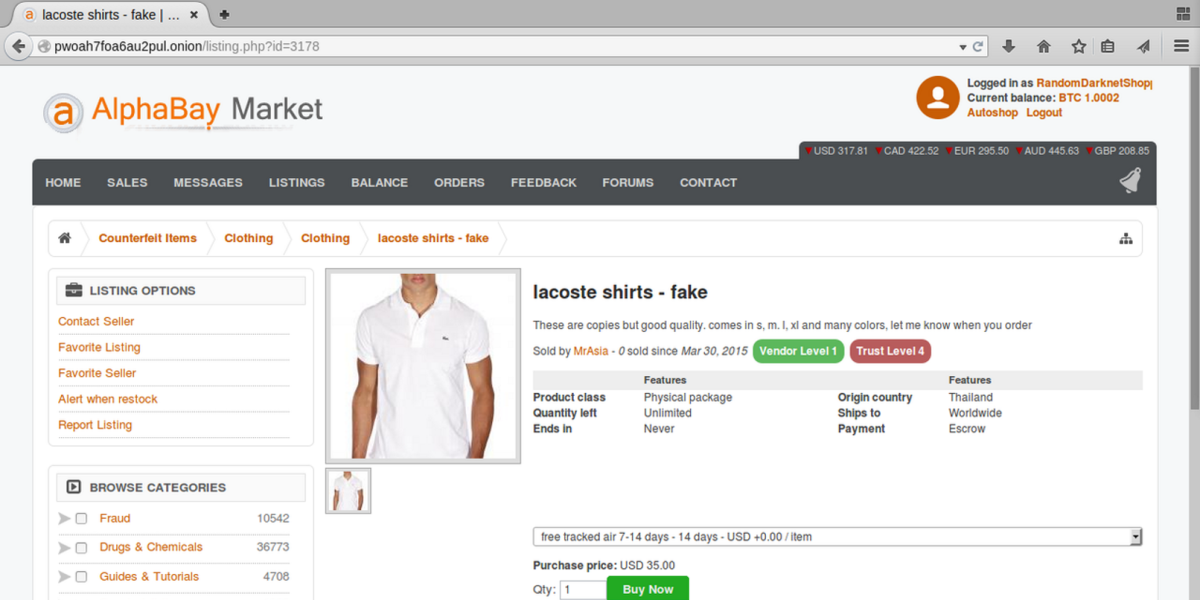Click the briefcase icon beside Listing Options

[x=74, y=291]
